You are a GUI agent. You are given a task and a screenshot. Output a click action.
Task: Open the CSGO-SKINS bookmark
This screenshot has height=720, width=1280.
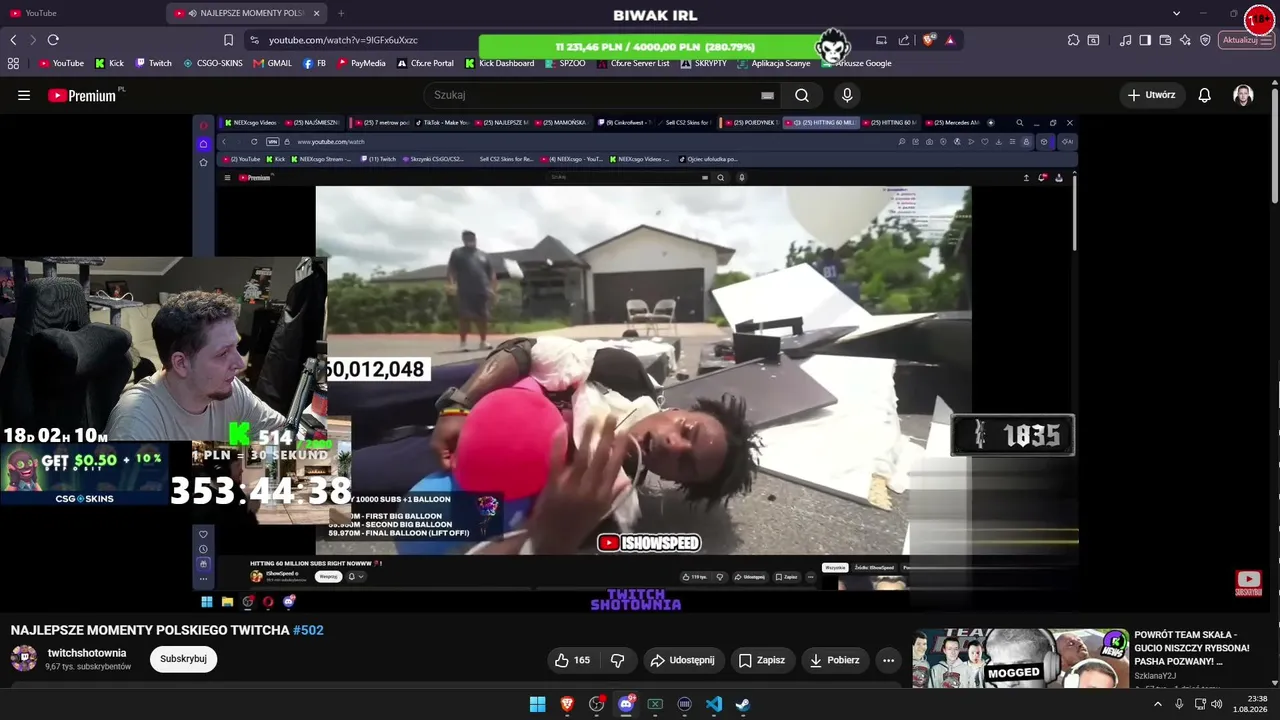[x=213, y=63]
